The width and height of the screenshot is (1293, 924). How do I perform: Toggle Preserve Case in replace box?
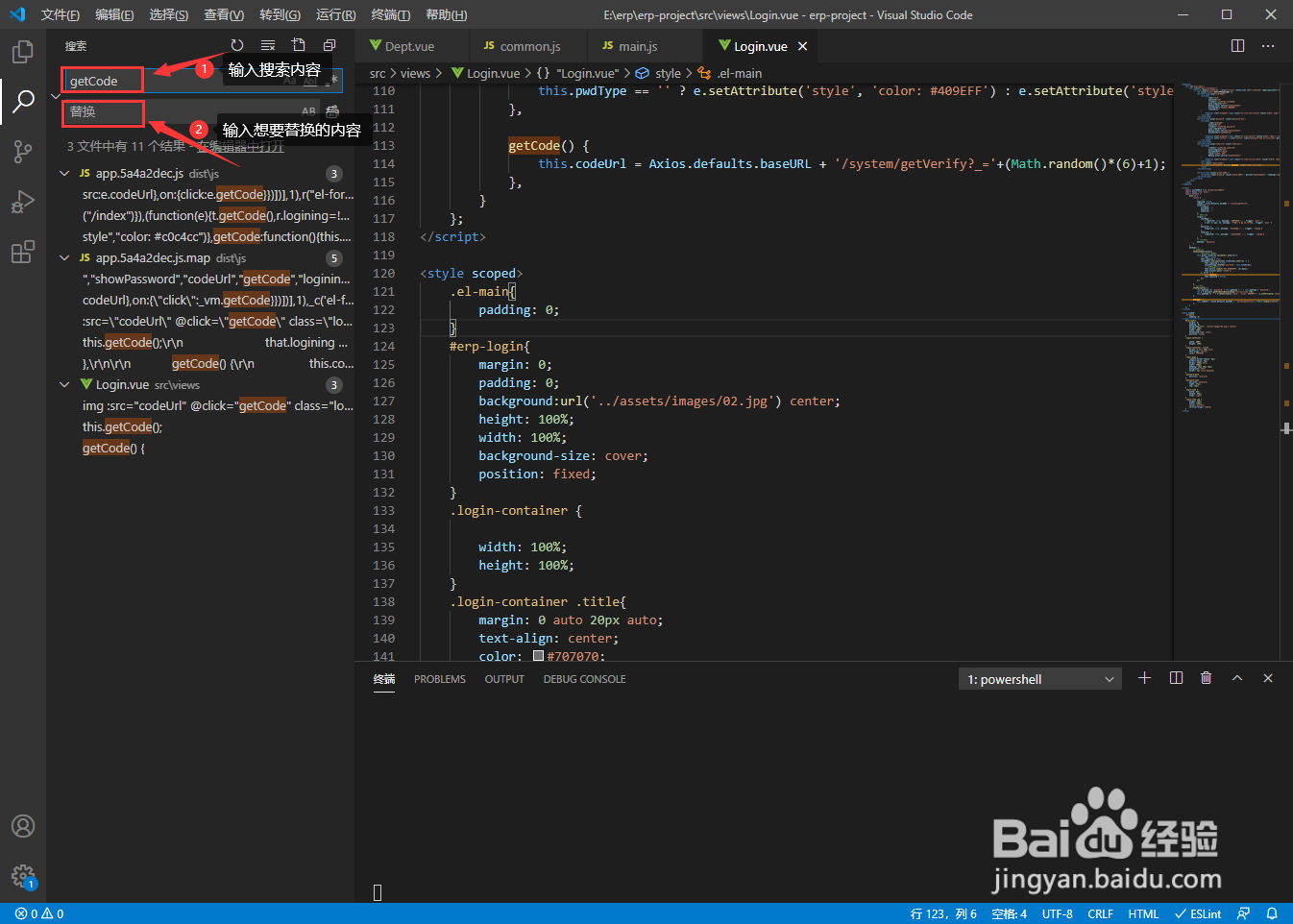click(308, 111)
